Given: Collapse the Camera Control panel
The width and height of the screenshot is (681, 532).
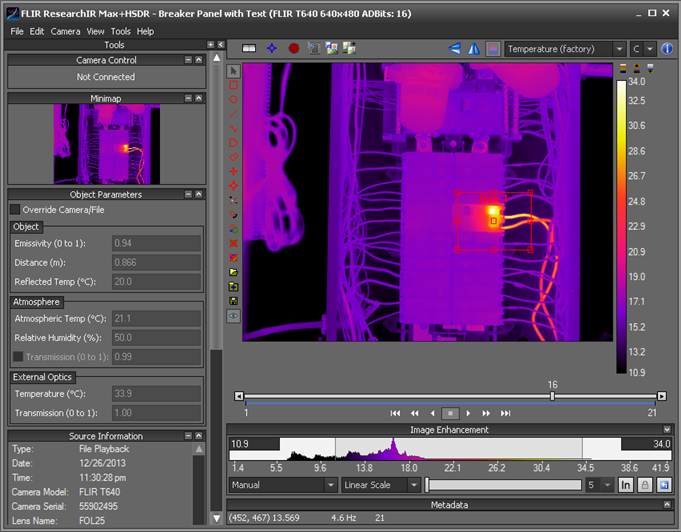Looking at the screenshot, I should pyautogui.click(x=199, y=60).
